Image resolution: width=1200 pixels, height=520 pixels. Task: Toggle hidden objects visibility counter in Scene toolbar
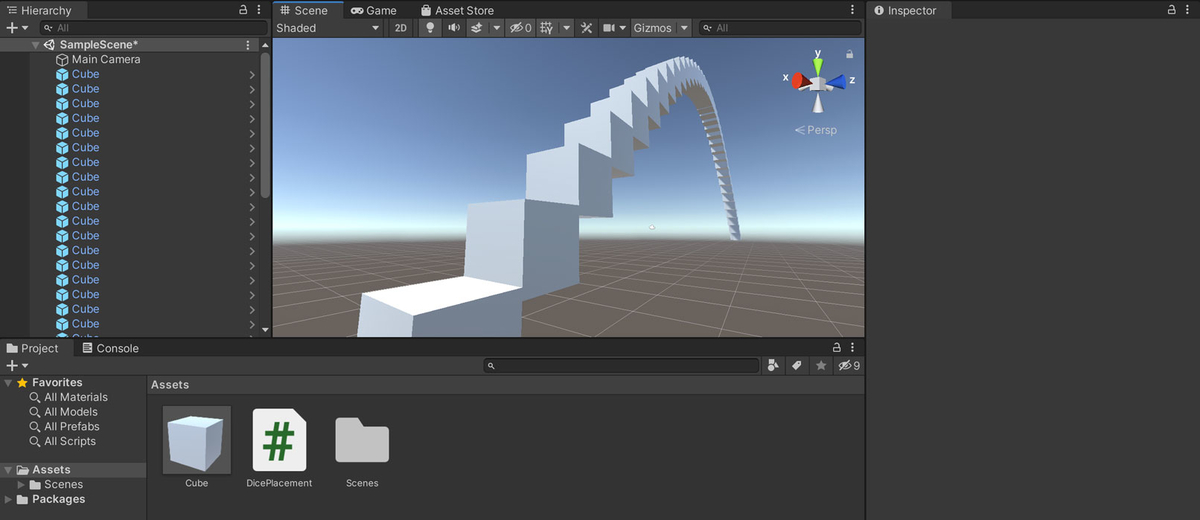(521, 28)
